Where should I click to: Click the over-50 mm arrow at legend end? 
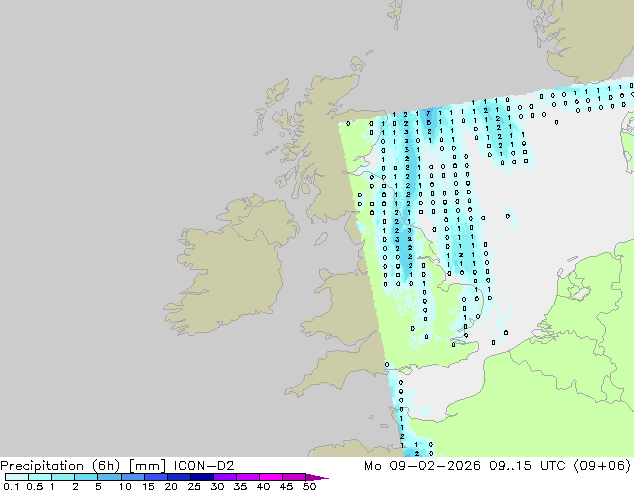click(x=317, y=477)
